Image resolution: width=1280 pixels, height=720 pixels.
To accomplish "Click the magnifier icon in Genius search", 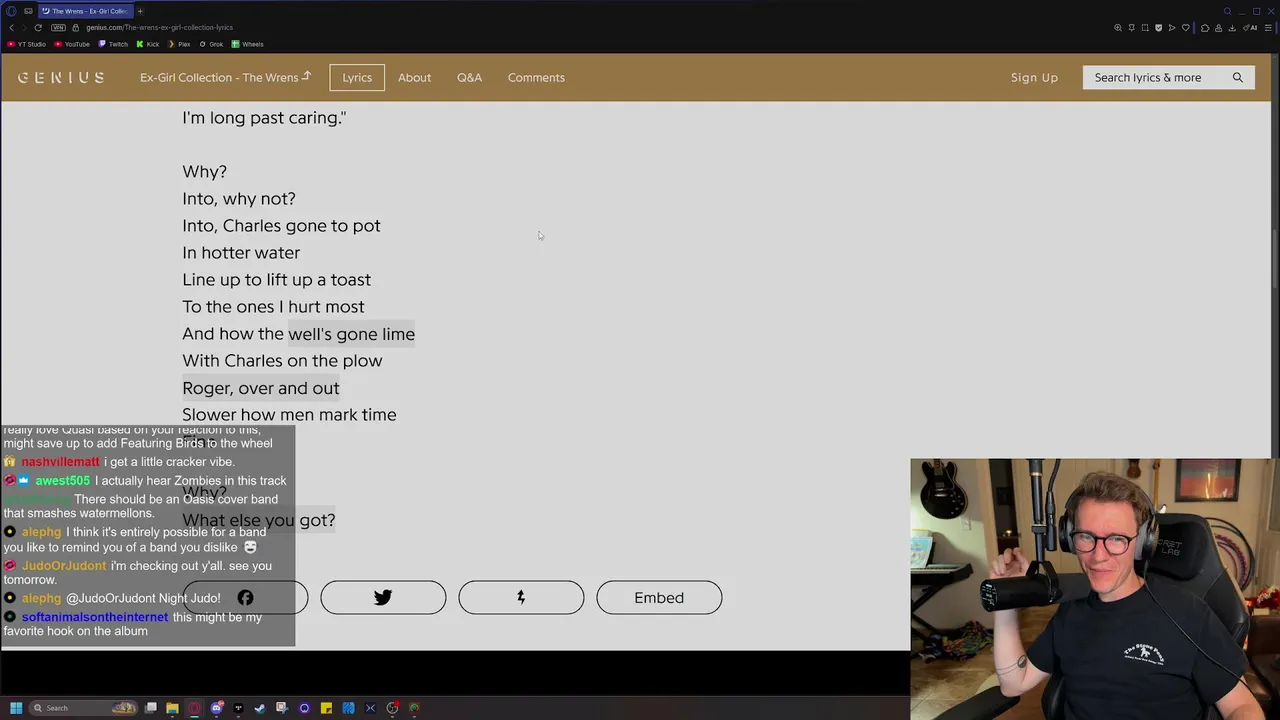I will tap(1238, 77).
